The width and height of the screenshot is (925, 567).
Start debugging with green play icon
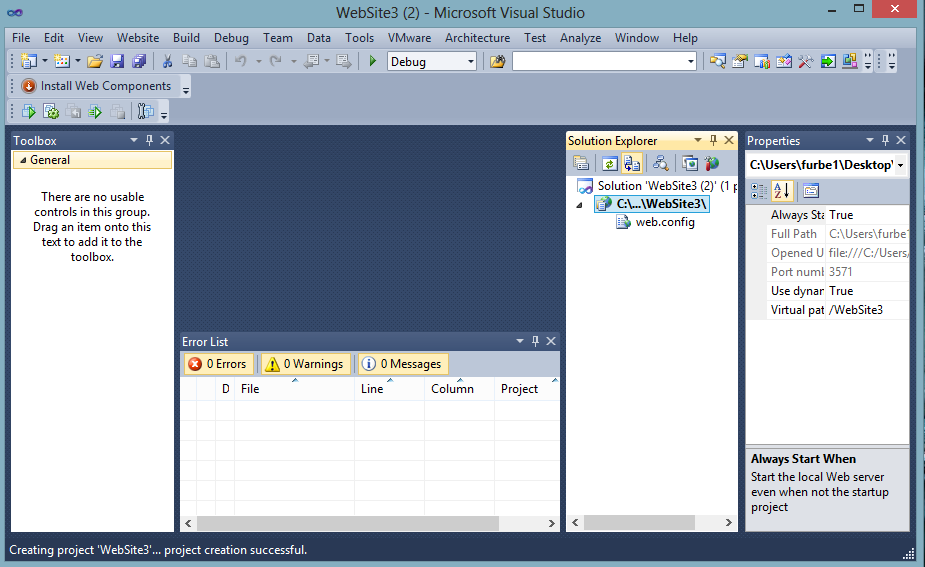click(372, 61)
